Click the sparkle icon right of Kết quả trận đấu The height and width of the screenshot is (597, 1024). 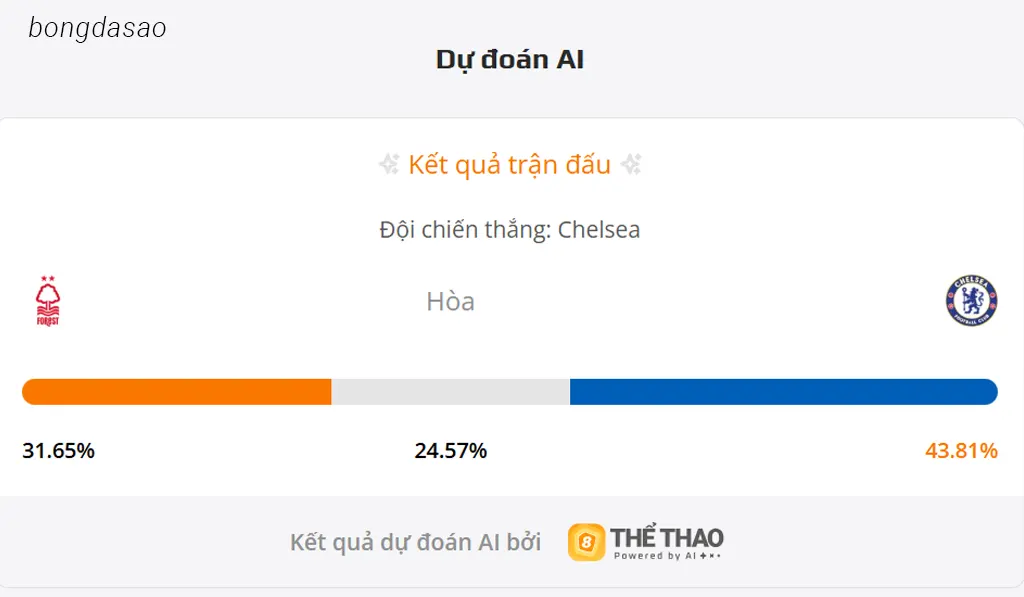coord(631,165)
